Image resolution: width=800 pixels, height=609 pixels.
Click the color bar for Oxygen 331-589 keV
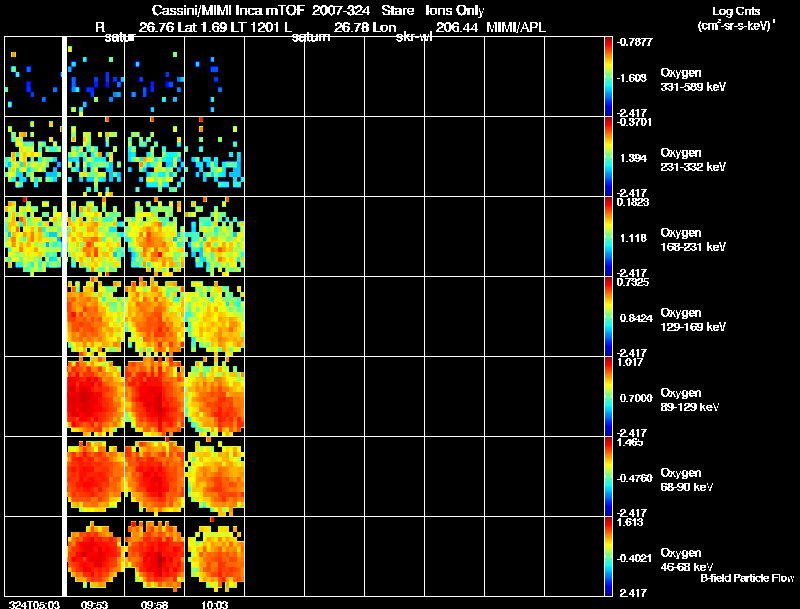coord(608,77)
